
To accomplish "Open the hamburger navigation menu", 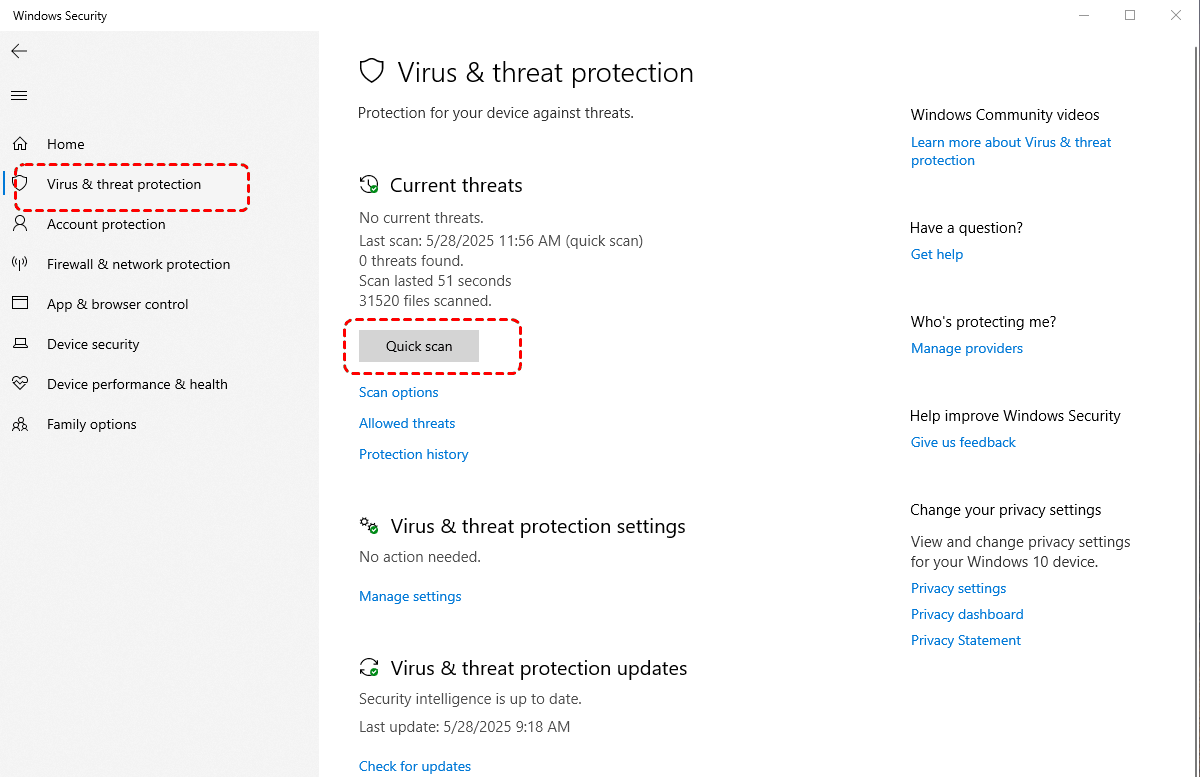I will point(19,96).
